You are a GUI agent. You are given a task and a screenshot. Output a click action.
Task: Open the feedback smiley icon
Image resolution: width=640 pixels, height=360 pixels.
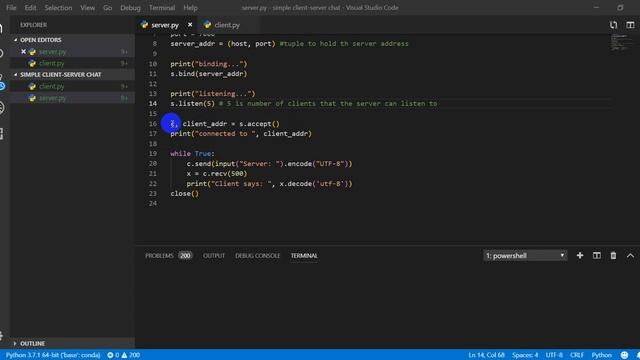(x=624, y=355)
